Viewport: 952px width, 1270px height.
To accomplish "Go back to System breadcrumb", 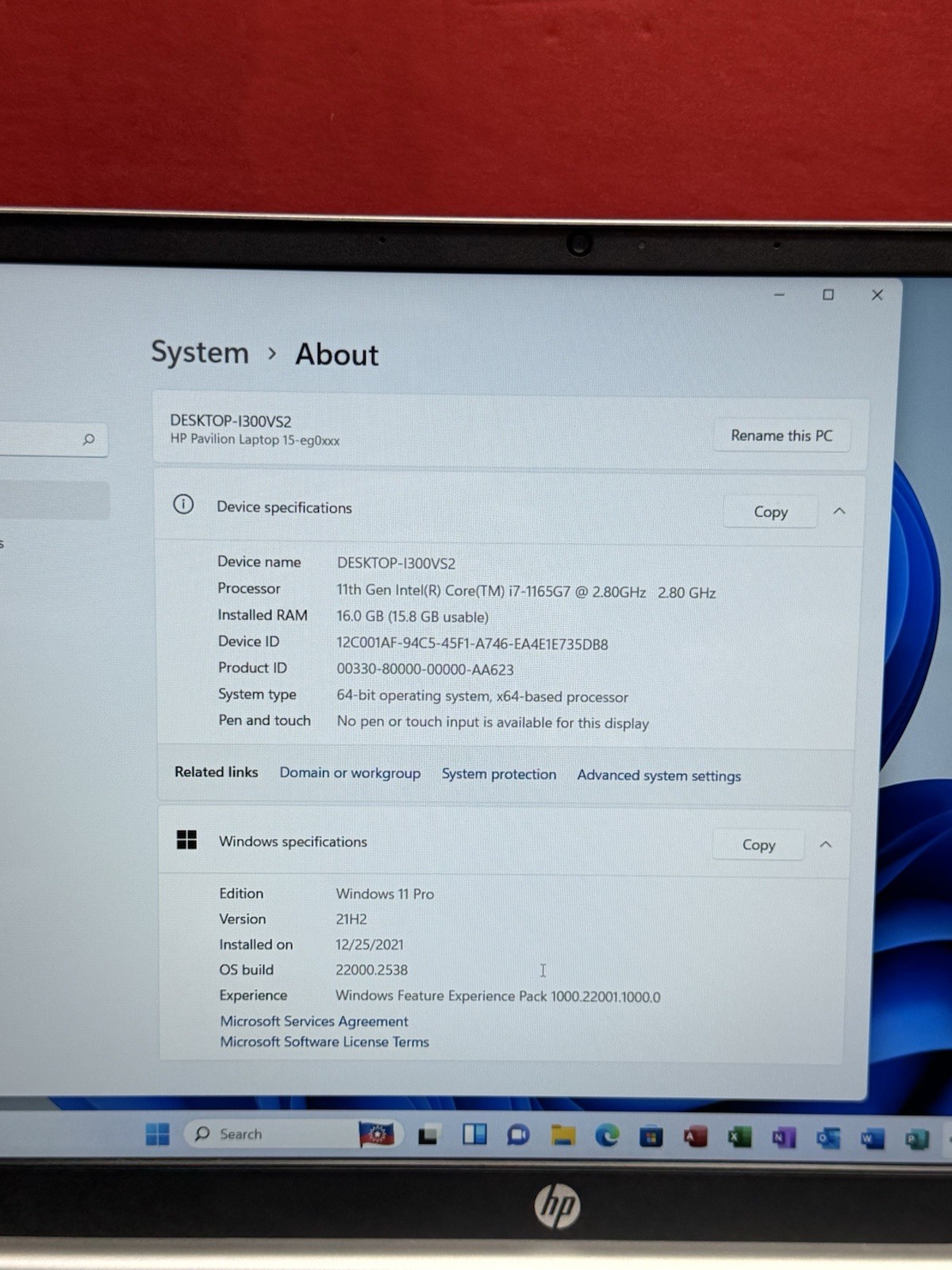I will 200,352.
